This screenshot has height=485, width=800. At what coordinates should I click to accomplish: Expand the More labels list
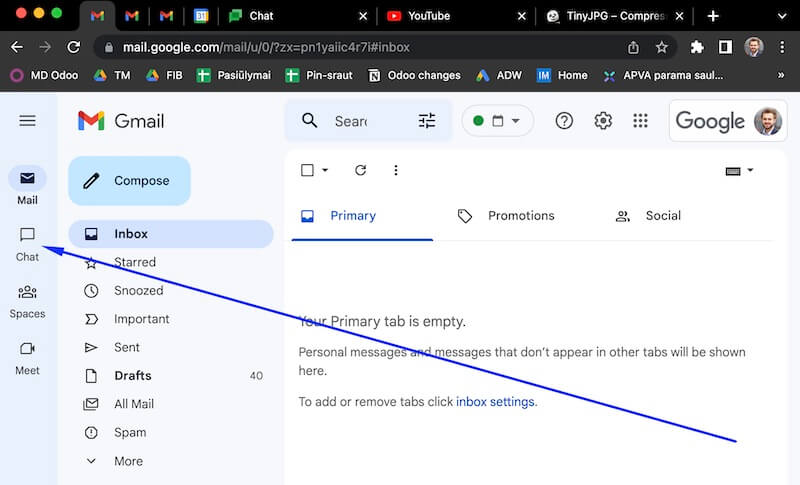(129, 461)
